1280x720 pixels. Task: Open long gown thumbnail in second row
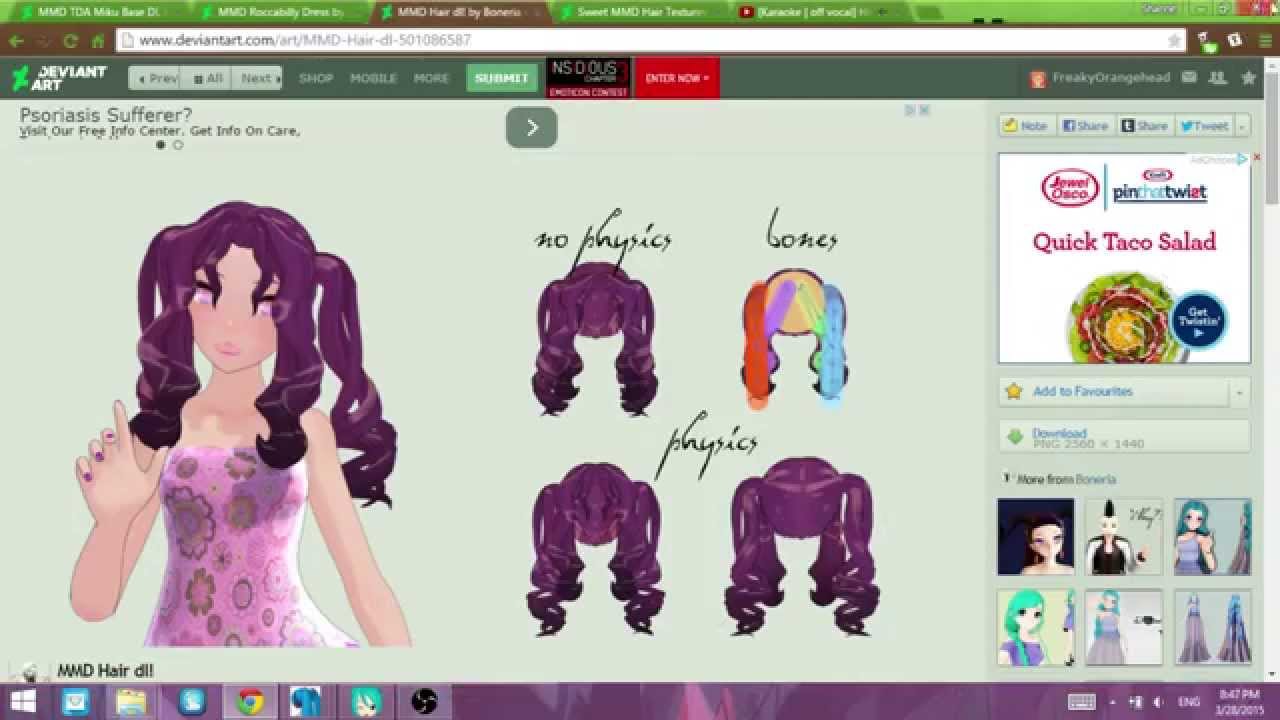(x=1212, y=627)
